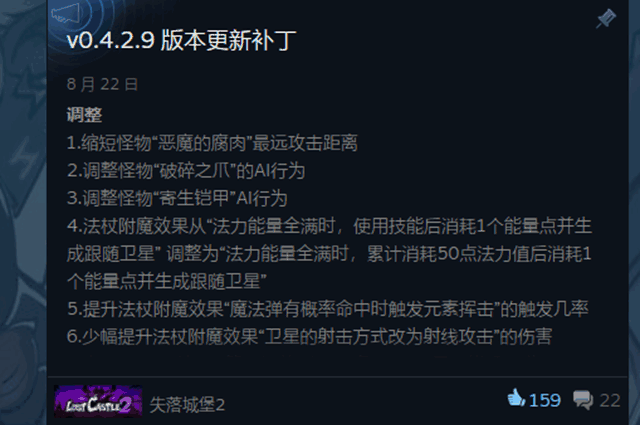Screen dimensions: 640x425
Task: Select item 2 about 破碎之爪 AI behavior
Action: (x=186, y=171)
